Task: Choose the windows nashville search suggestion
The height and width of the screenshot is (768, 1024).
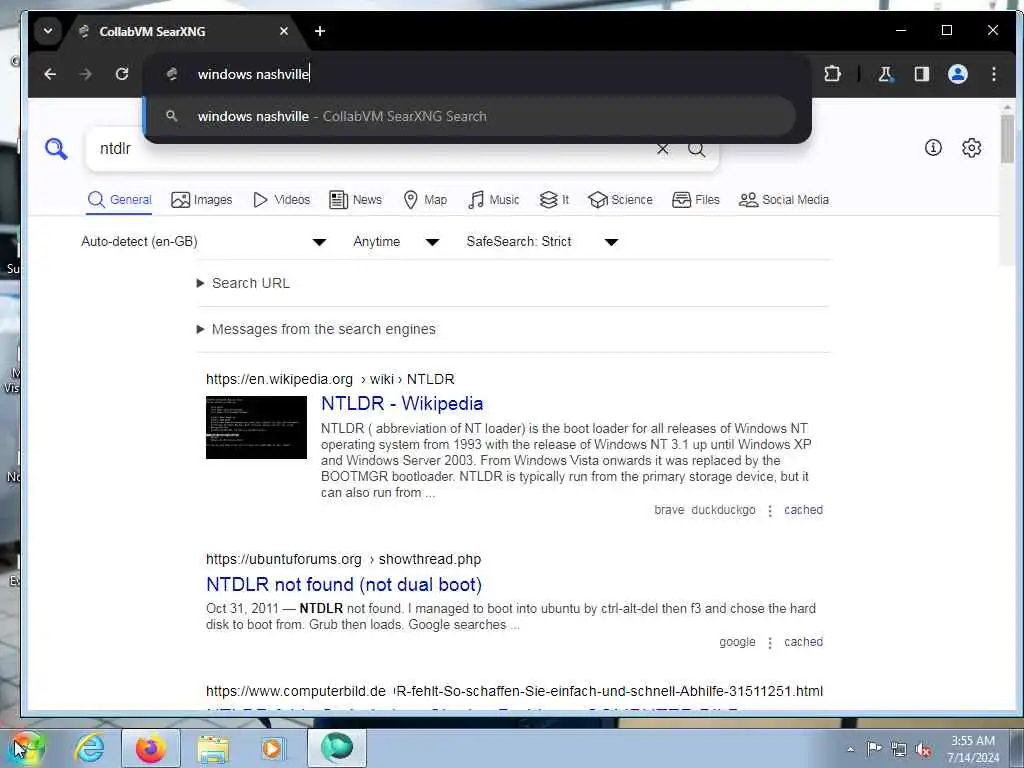Action: 469,116
